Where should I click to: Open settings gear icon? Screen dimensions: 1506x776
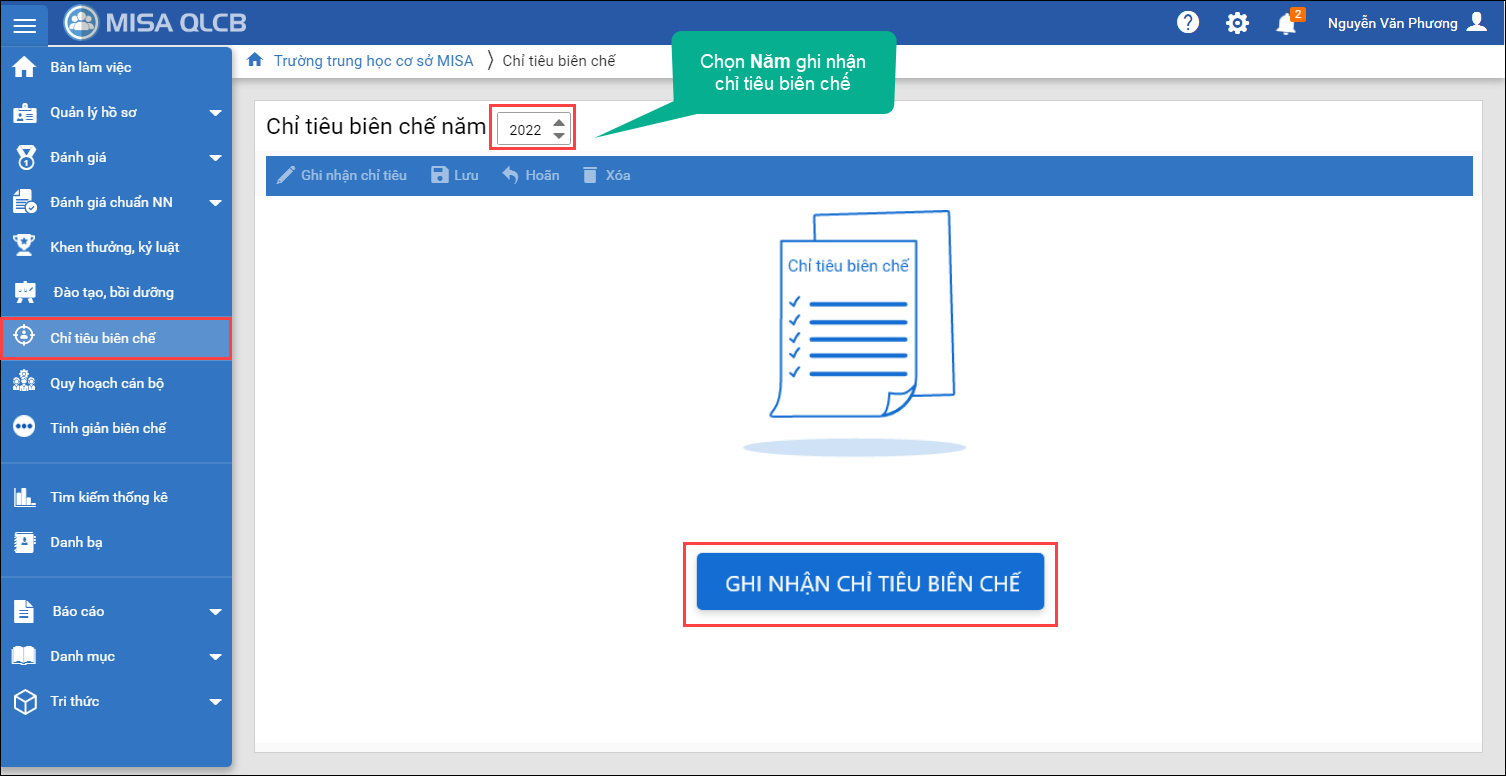pos(1237,23)
